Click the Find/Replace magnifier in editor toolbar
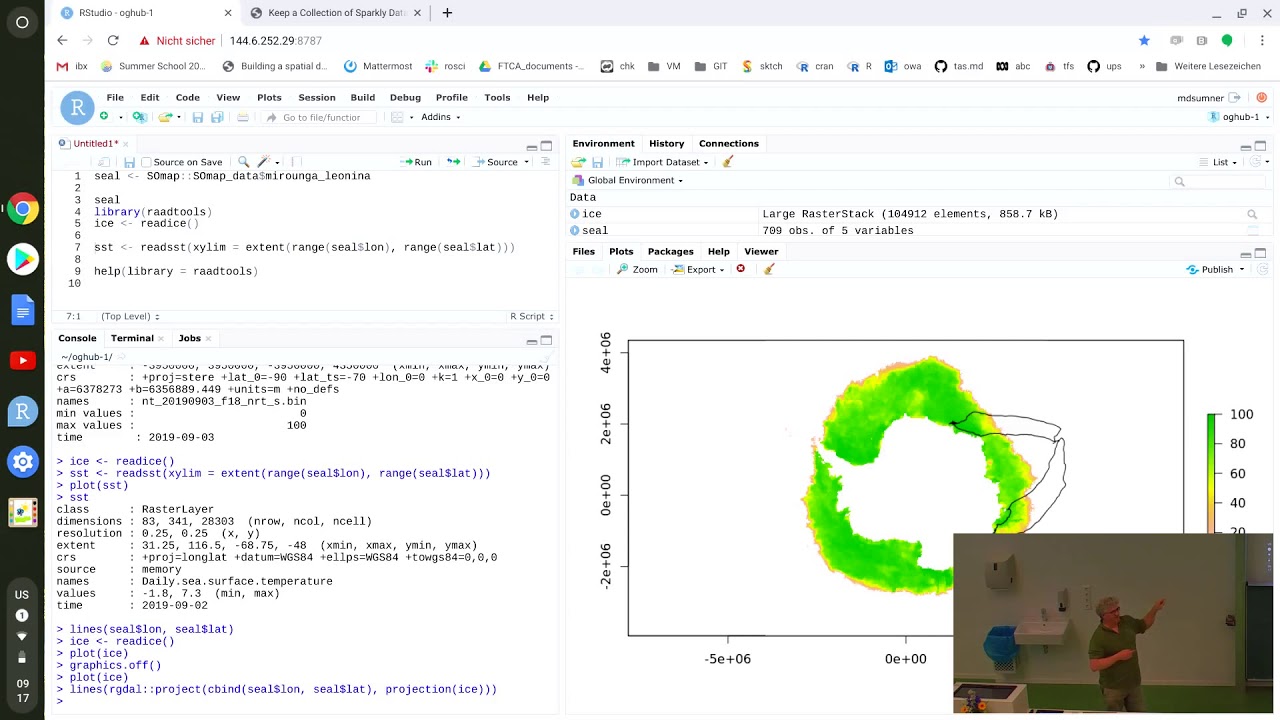The image size is (1280, 720). coord(243,162)
